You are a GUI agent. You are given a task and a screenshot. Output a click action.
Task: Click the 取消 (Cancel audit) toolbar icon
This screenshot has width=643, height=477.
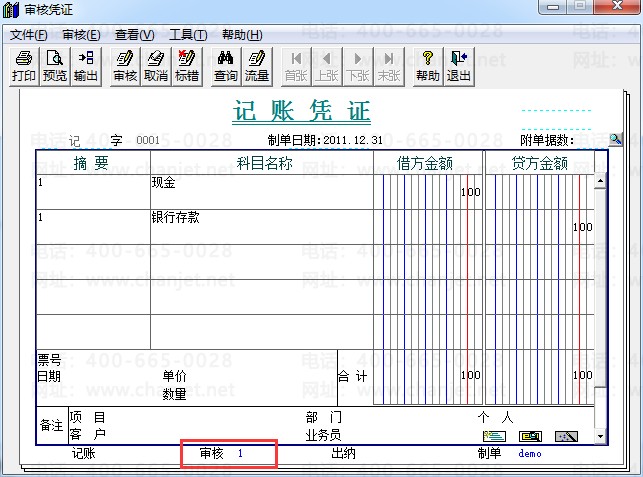pyautogui.click(x=156, y=66)
